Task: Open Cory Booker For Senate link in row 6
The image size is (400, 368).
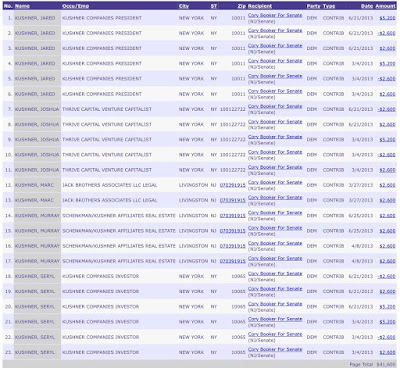Action: point(275,91)
